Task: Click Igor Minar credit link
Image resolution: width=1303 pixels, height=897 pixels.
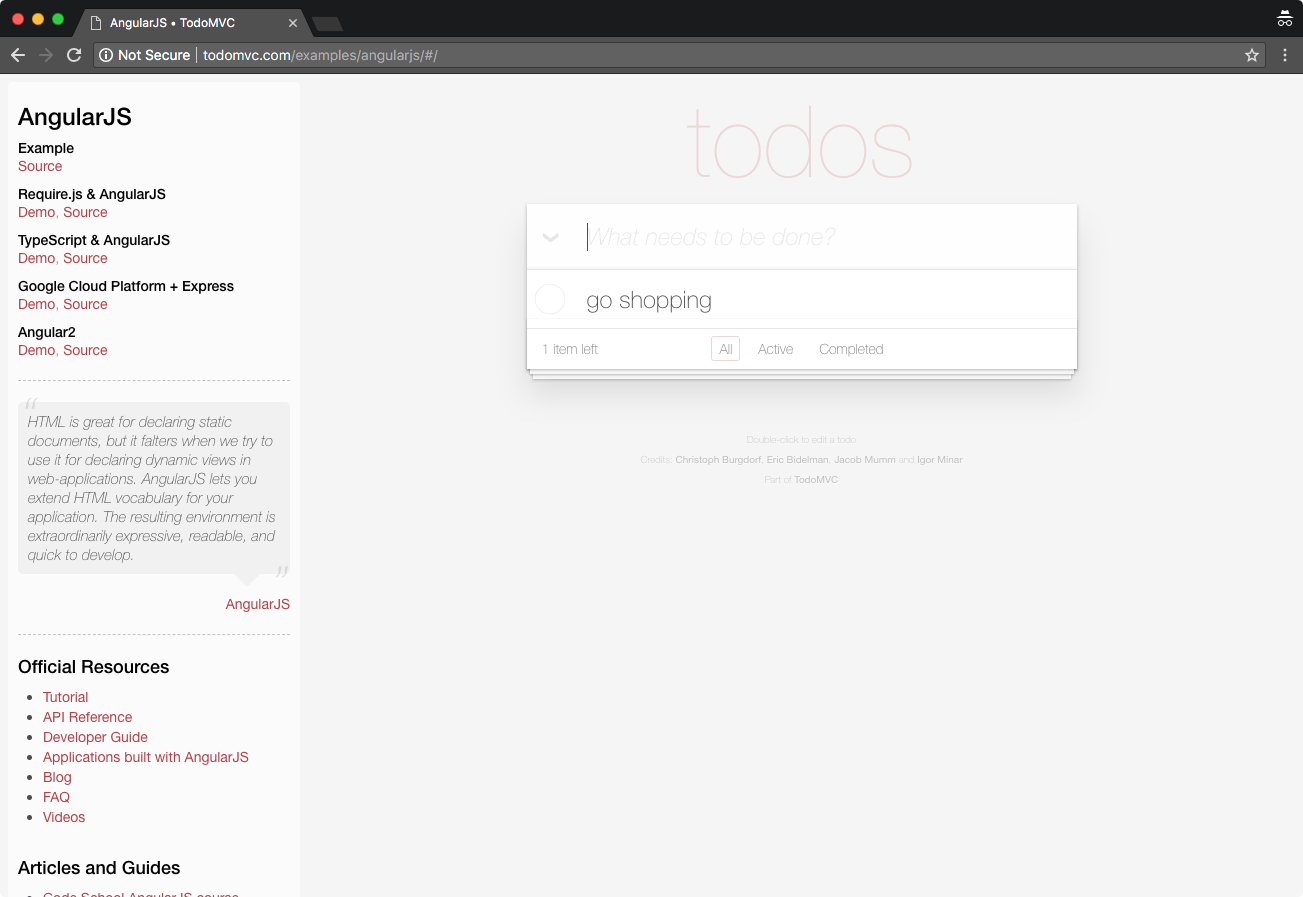Action: point(940,460)
